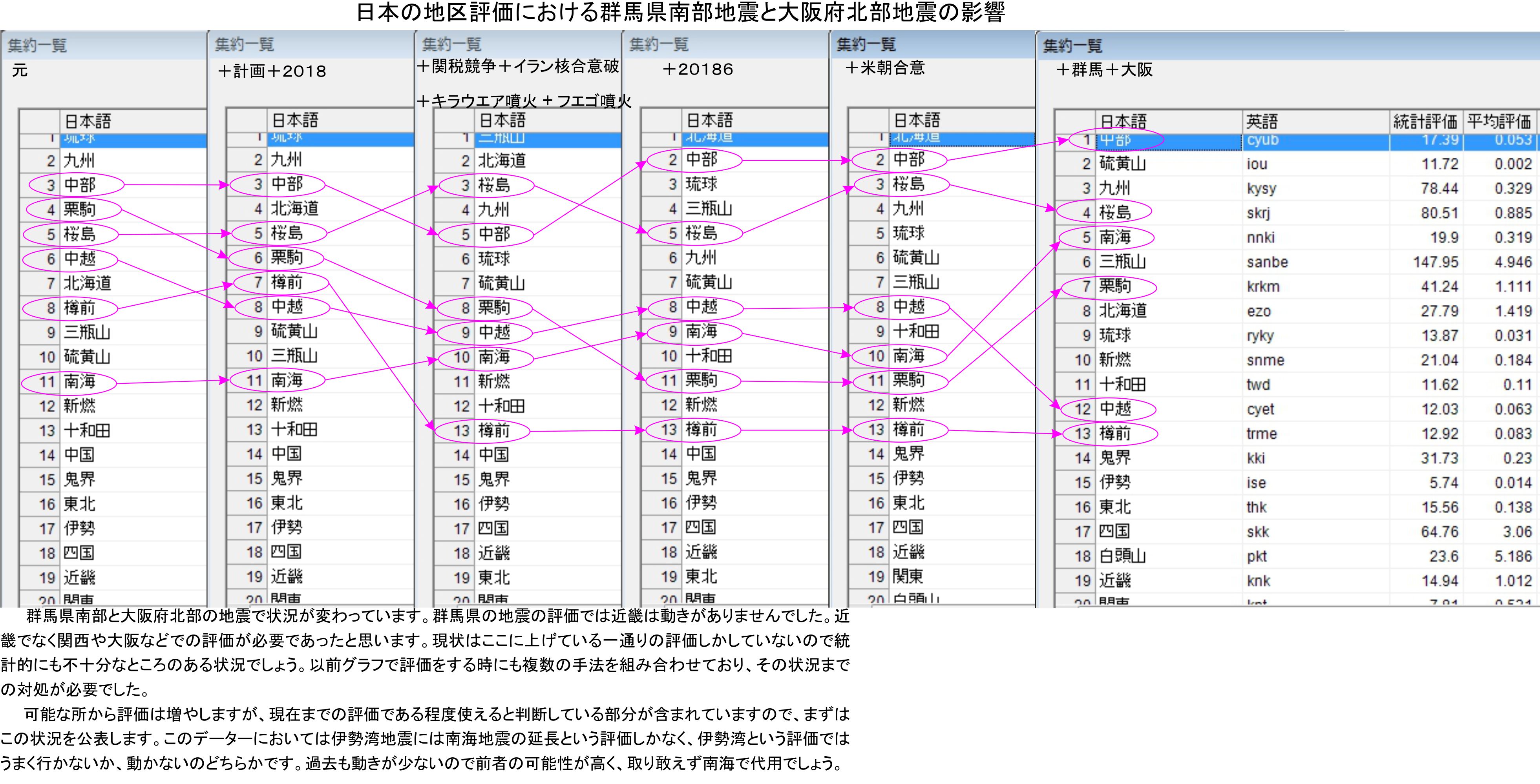Image resolution: width=1540 pixels, height=784 pixels.
Task: Click the 5.186 average evaluation value
Action: [1513, 556]
